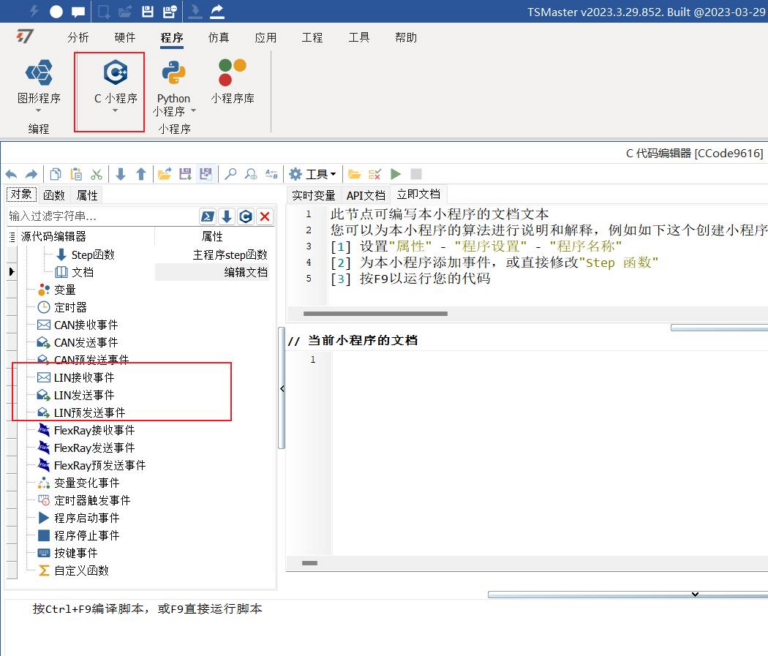The height and width of the screenshot is (656, 768).
Task: Click the filter string input field
Action: click(x=100, y=216)
